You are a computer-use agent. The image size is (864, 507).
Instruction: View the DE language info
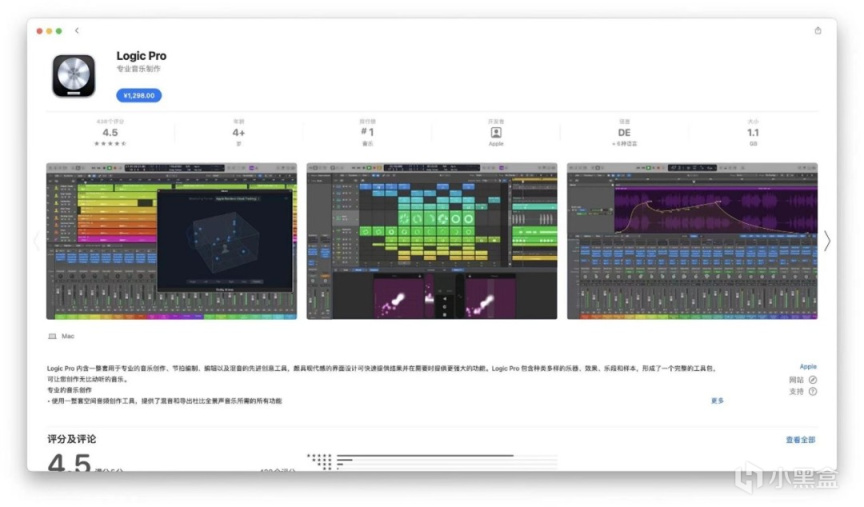(624, 133)
